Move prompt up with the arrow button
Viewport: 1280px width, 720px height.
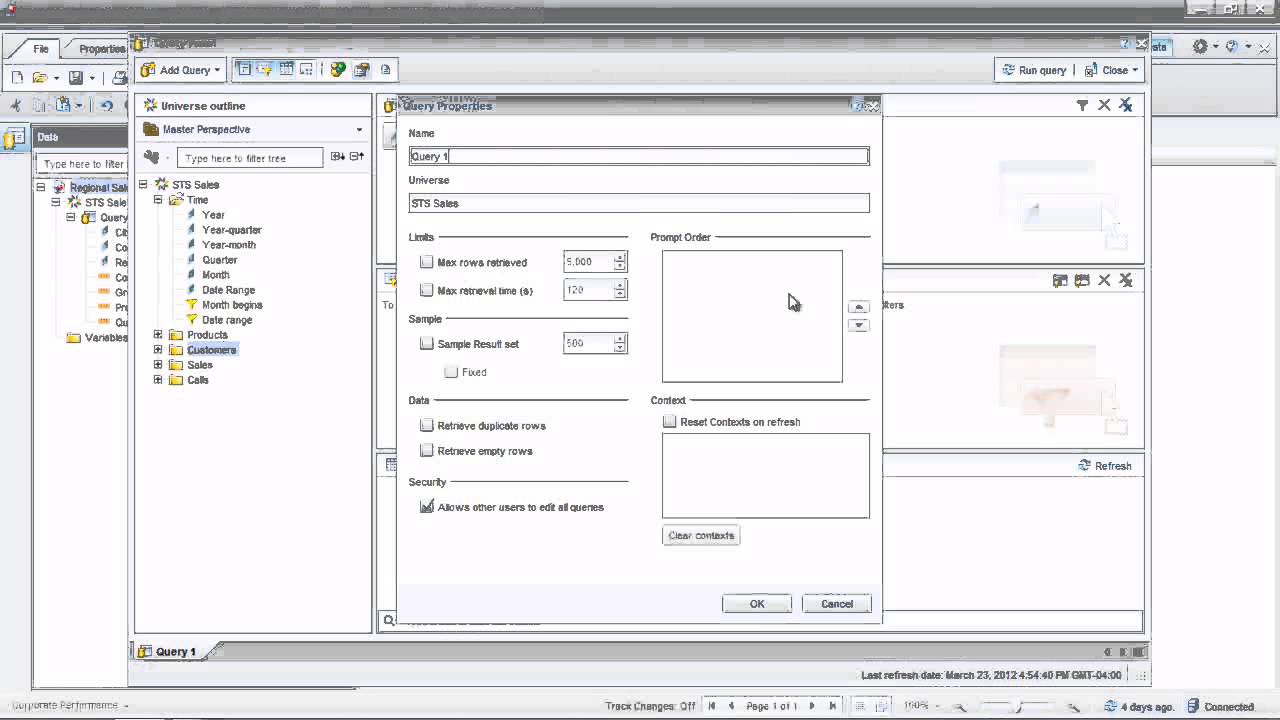click(x=858, y=307)
